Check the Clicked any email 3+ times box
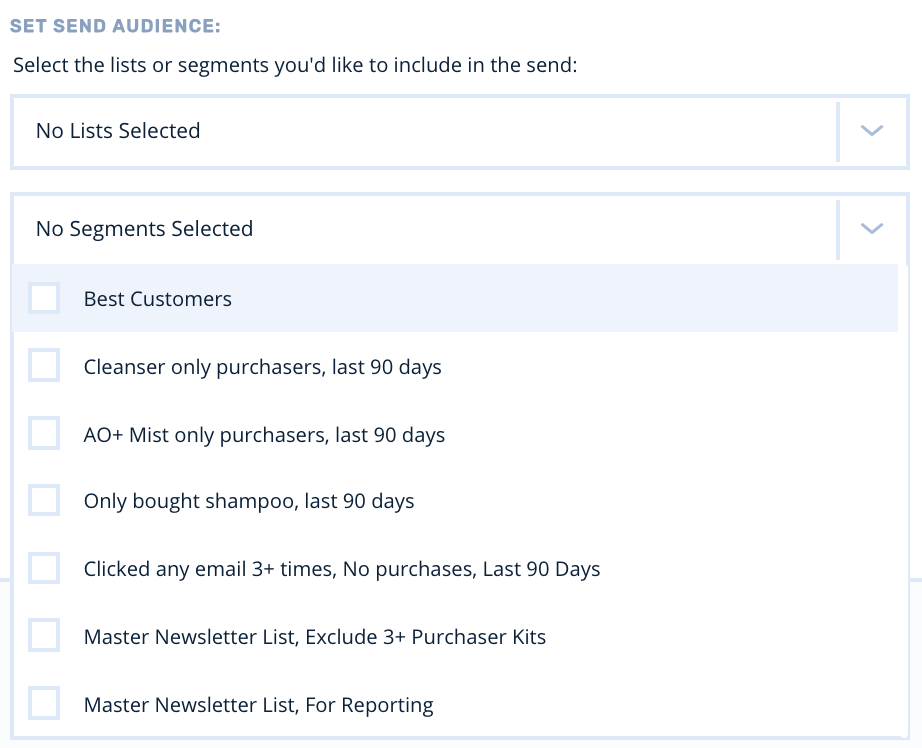The image size is (922, 748). click(44, 569)
